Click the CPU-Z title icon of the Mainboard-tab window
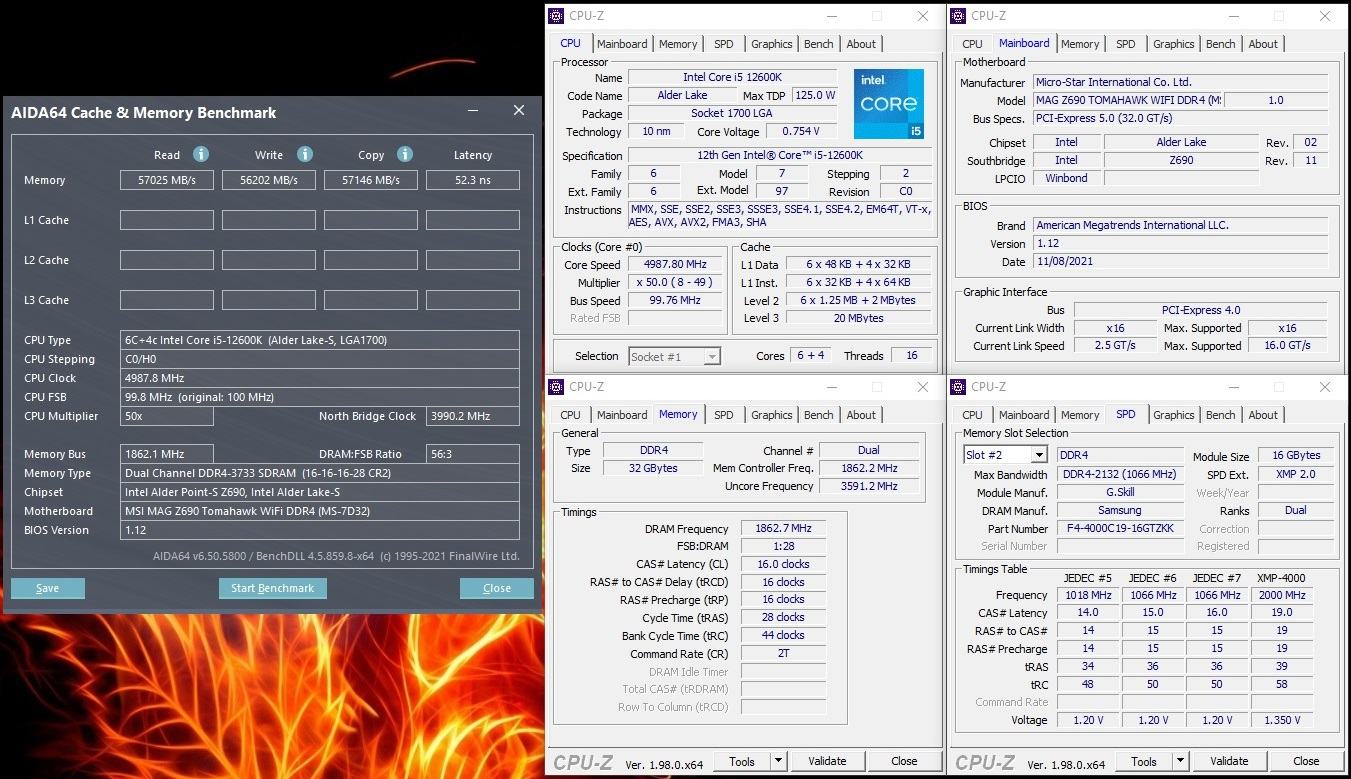 pos(958,16)
